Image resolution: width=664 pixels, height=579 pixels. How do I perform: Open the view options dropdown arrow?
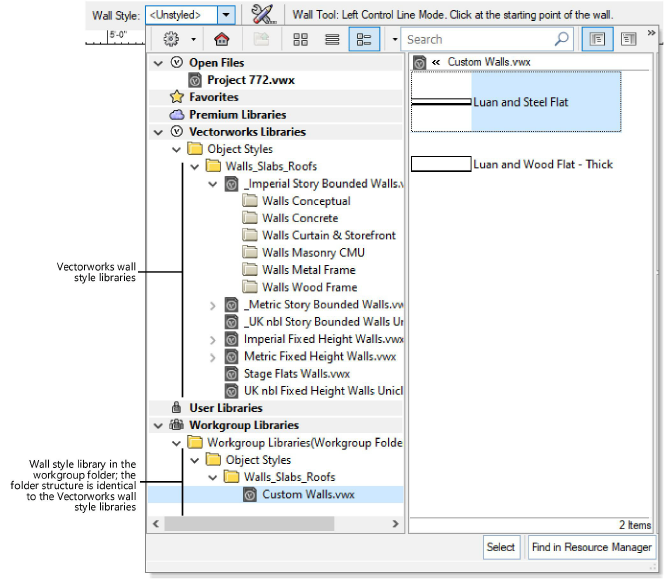(395, 39)
